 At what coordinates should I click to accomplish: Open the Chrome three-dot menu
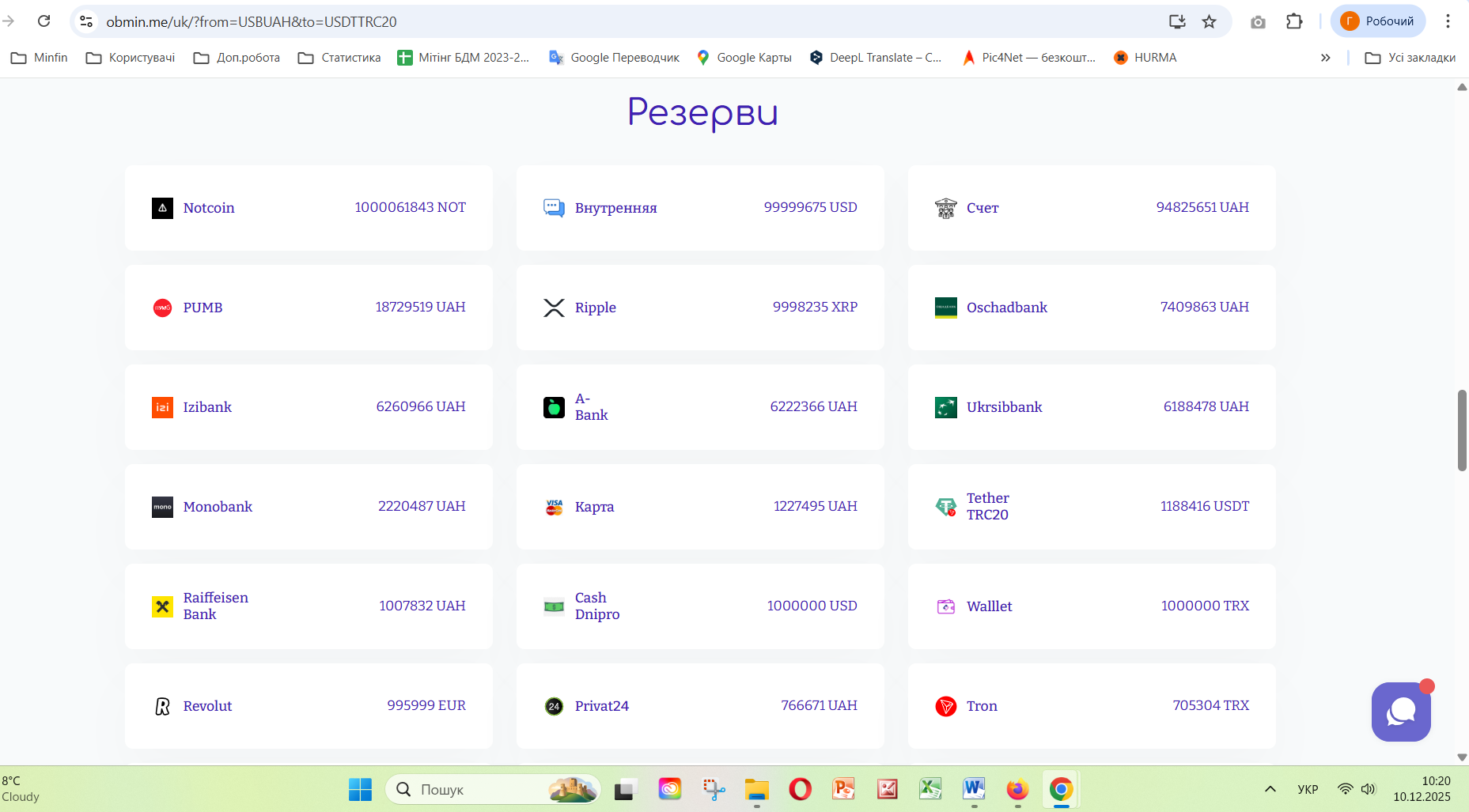click(x=1448, y=21)
